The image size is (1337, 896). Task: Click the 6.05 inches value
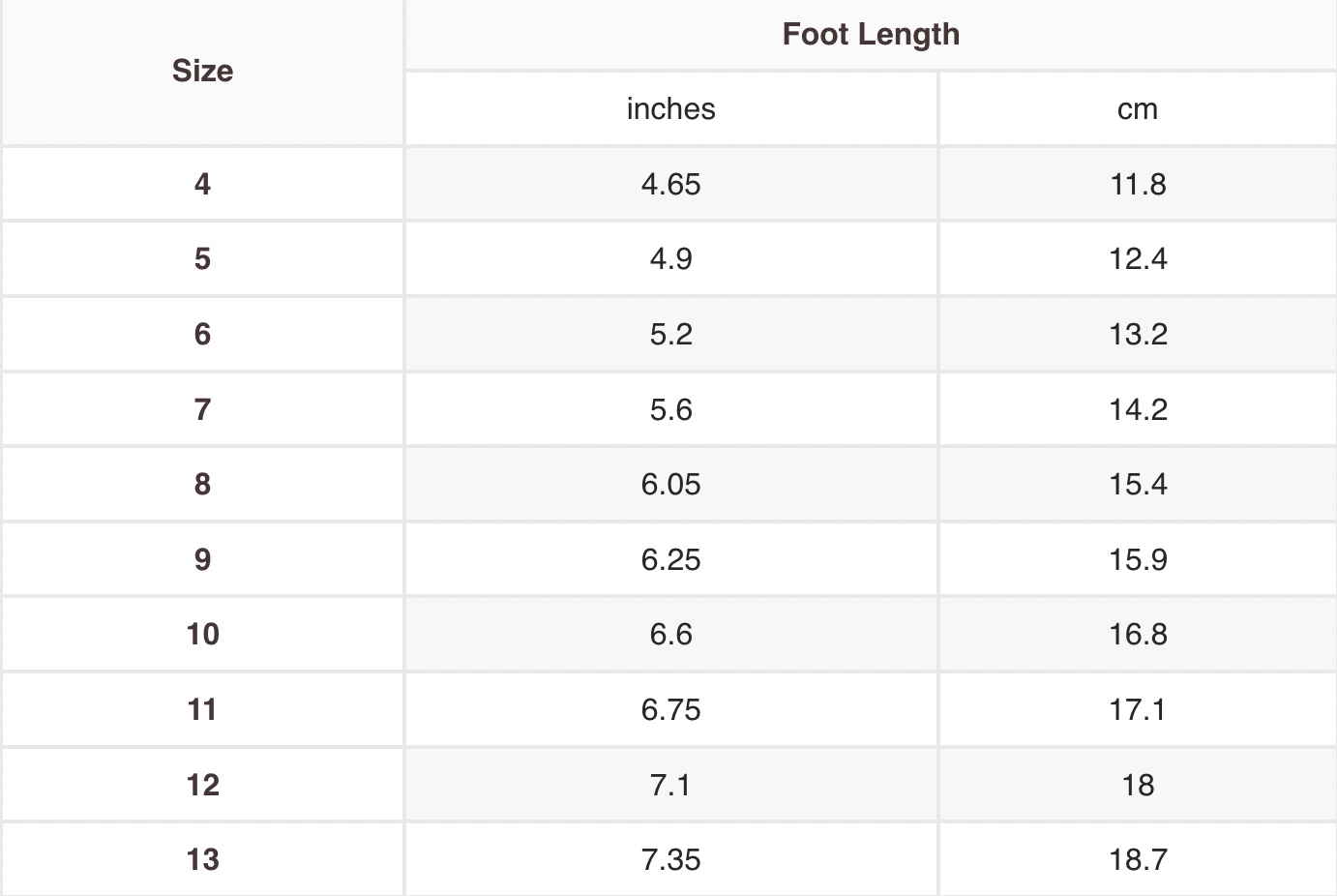pos(670,484)
